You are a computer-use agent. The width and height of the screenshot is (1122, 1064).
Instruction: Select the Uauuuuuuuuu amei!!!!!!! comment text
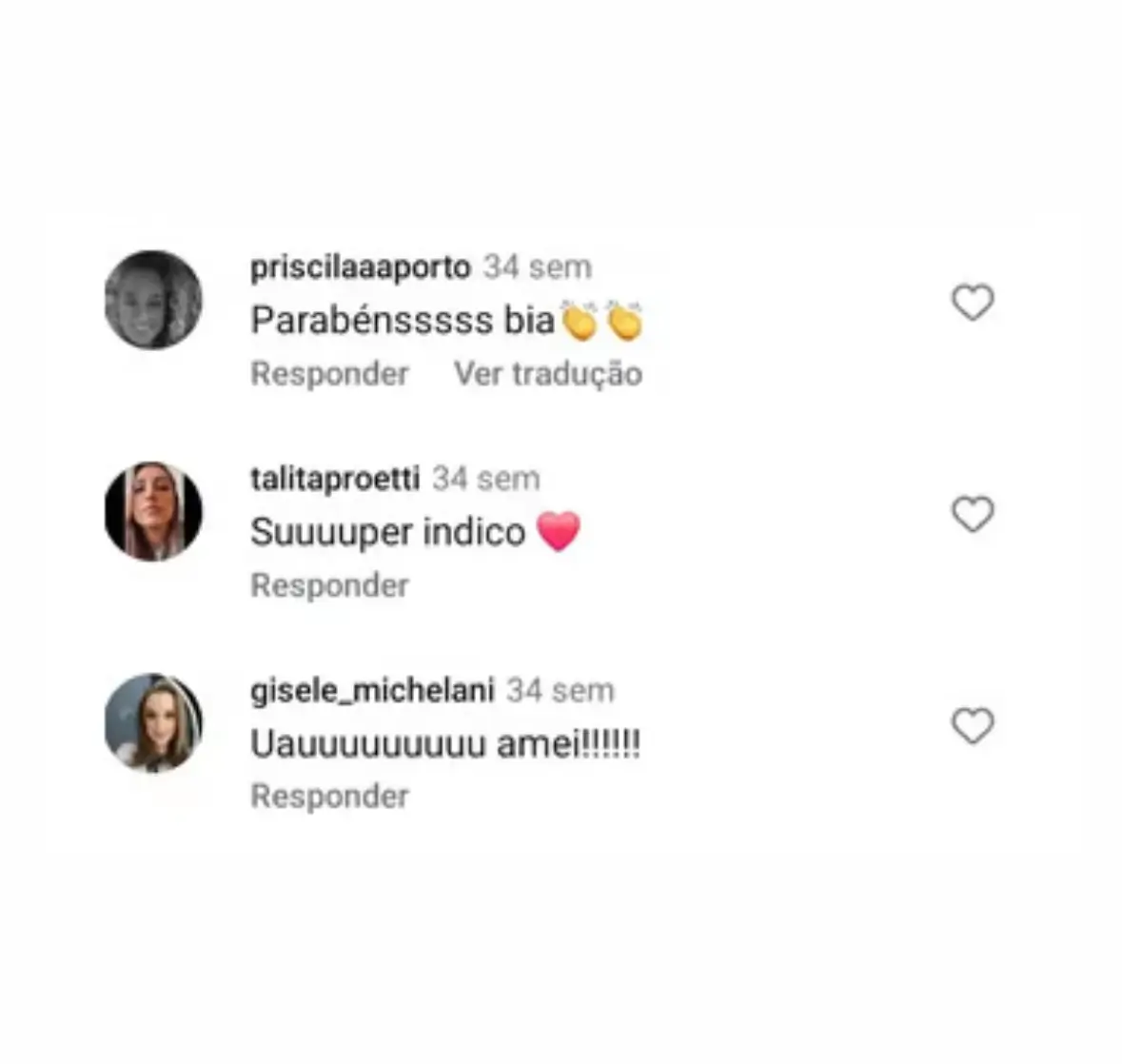pos(445,744)
